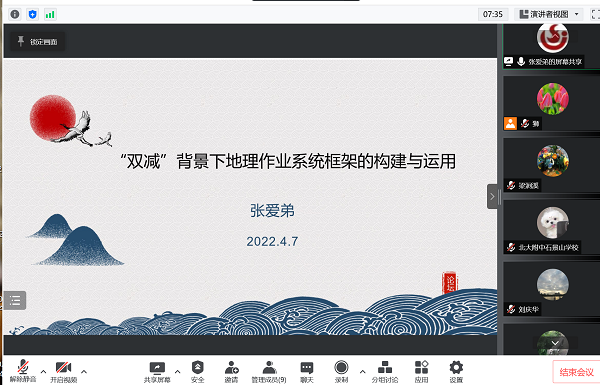Click the fullscreen icon at top right

(595, 14)
